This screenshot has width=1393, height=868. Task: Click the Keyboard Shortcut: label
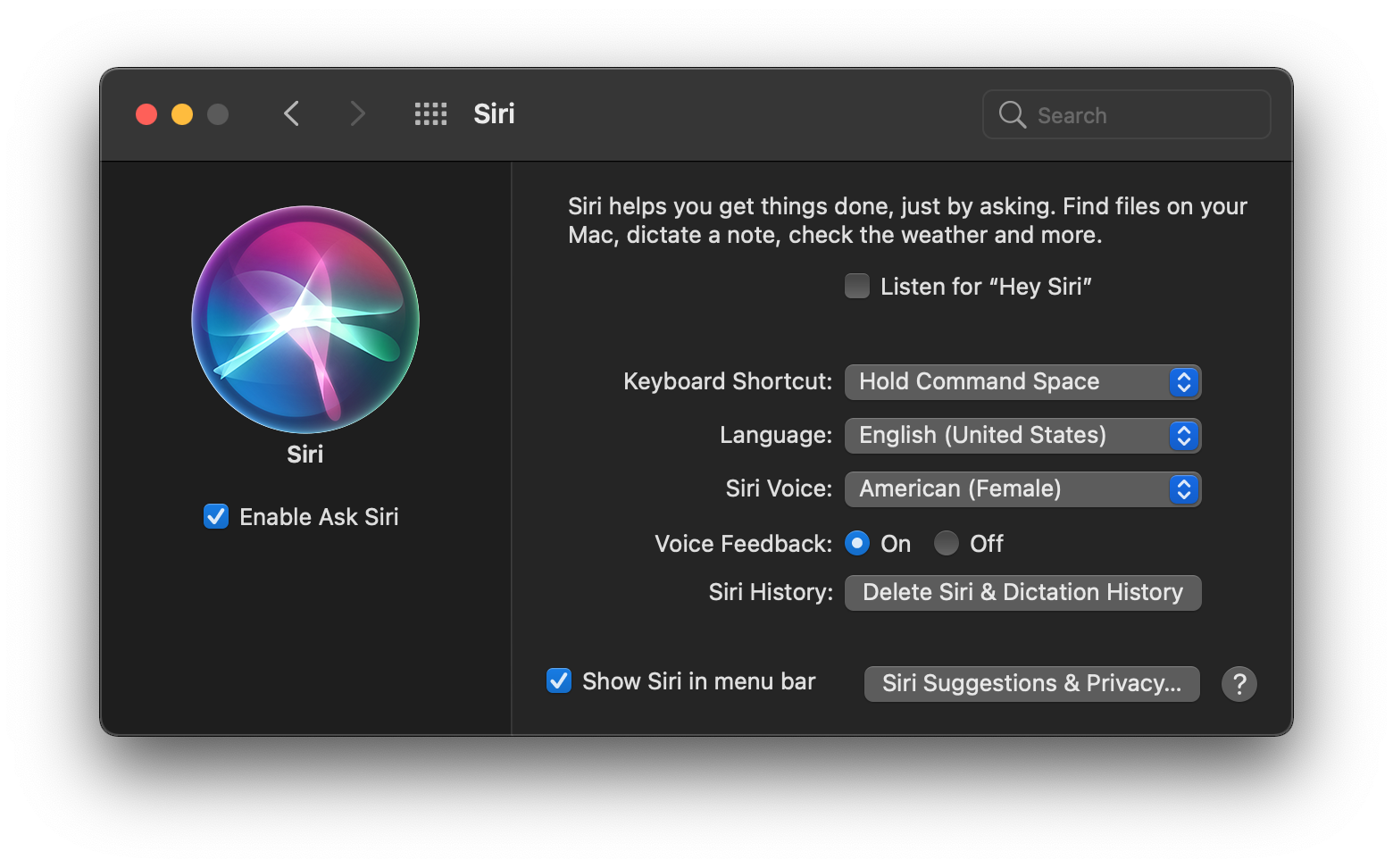(728, 382)
